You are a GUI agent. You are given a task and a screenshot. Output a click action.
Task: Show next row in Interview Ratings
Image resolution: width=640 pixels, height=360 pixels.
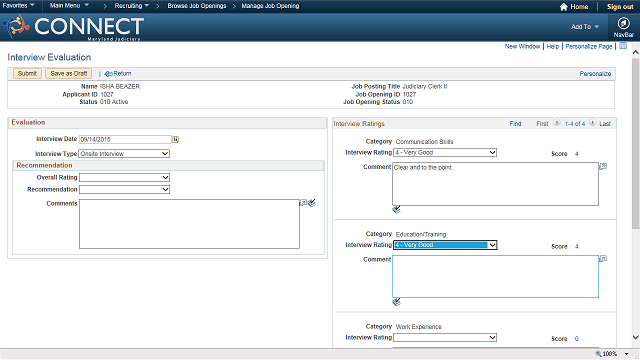[593, 122]
